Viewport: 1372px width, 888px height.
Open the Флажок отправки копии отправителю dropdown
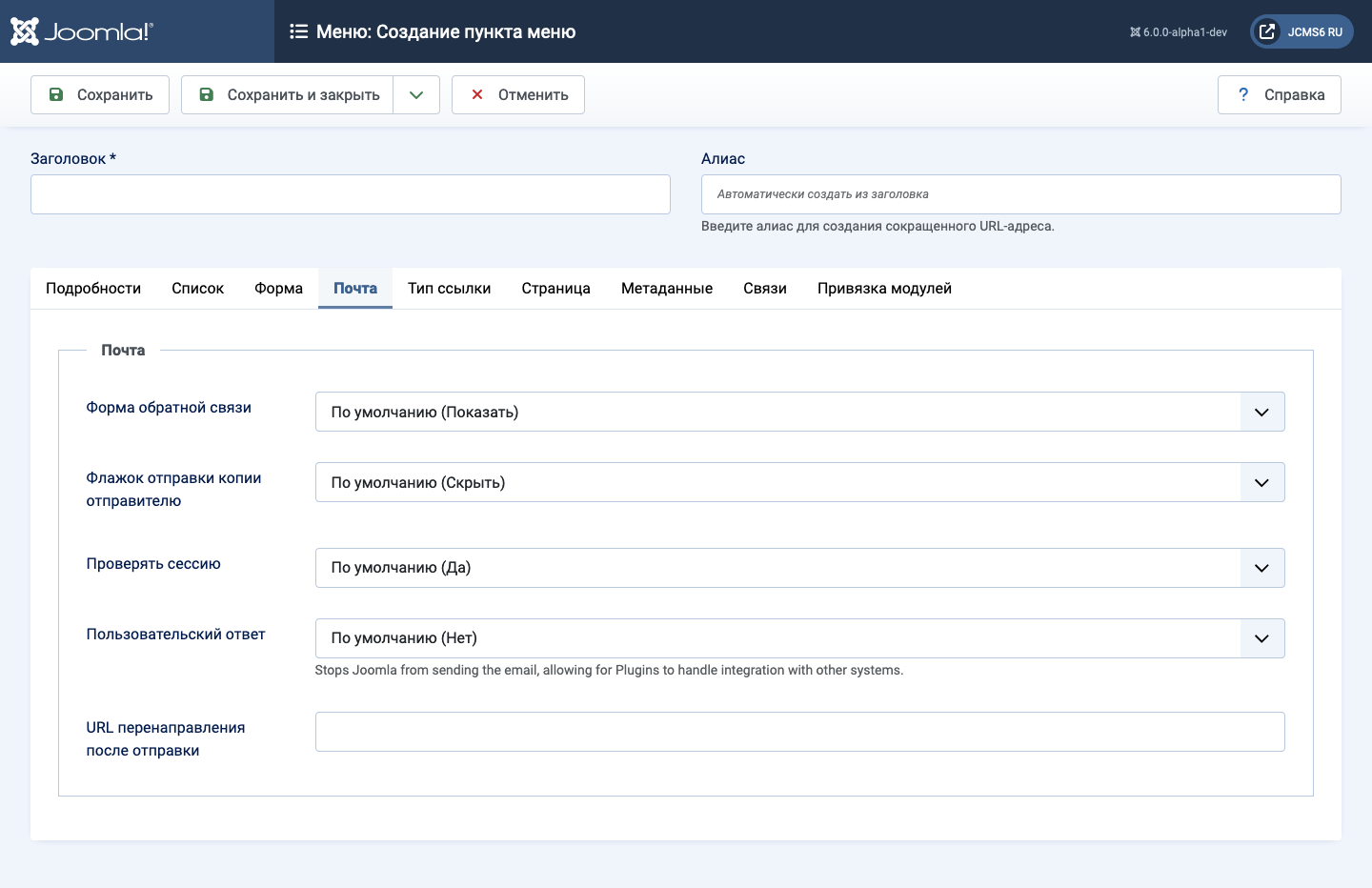tap(799, 482)
